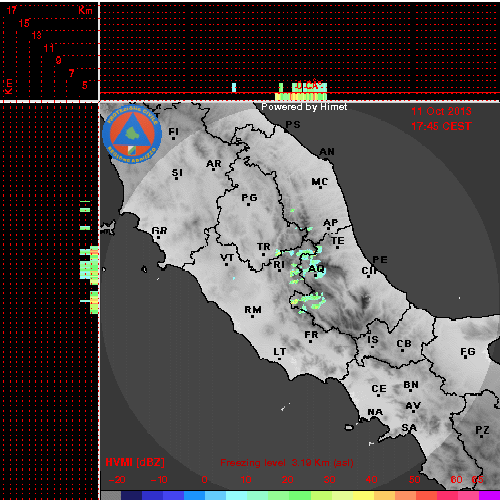Select the time stamp '17:45 CEST'

[441, 126]
